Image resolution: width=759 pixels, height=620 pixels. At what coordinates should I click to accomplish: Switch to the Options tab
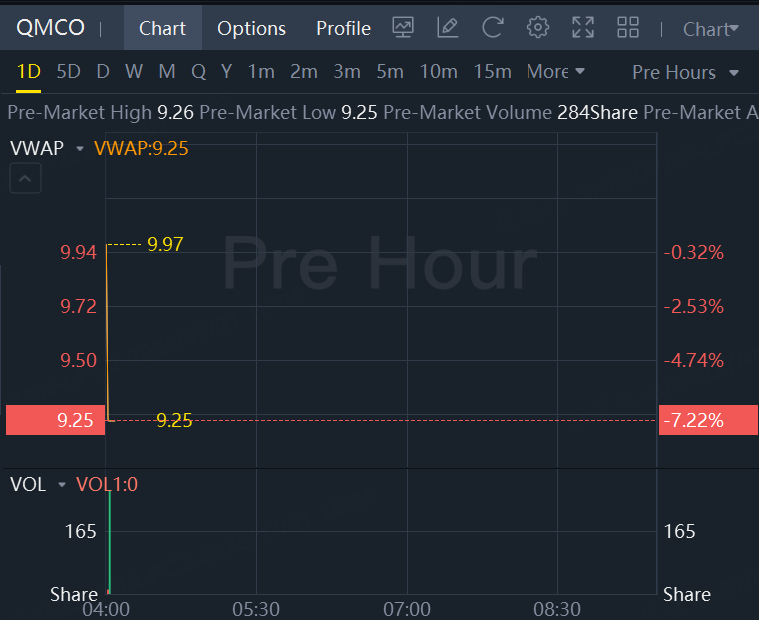251,29
